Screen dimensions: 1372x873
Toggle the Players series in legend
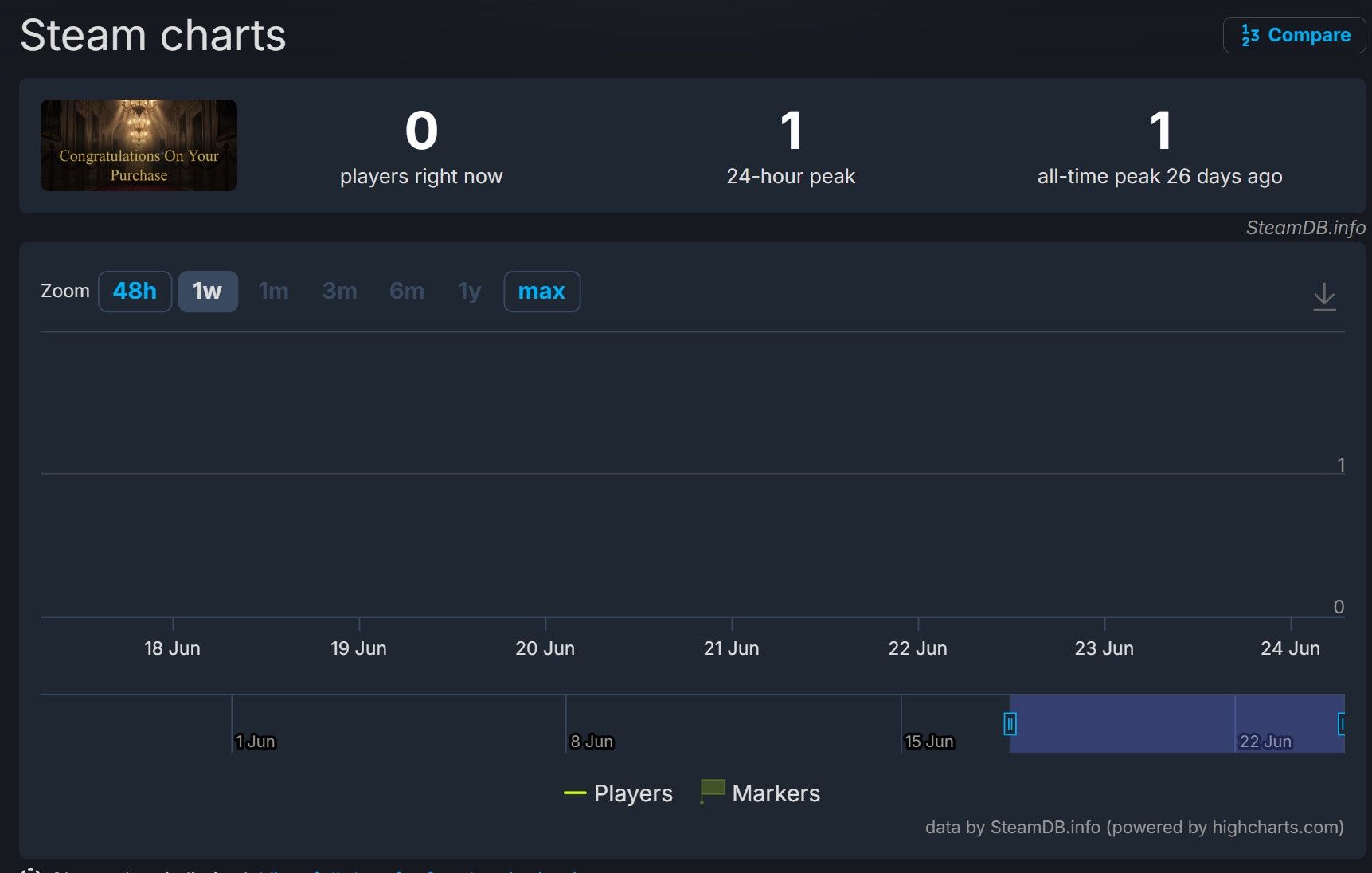click(x=618, y=793)
